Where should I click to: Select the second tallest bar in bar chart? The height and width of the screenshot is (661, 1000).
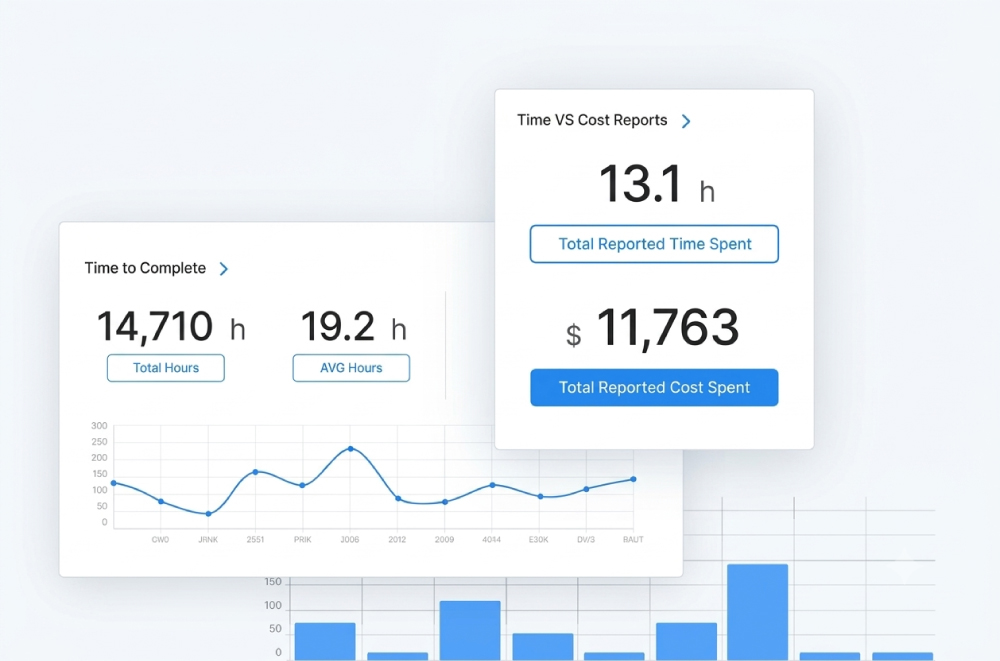pos(470,631)
